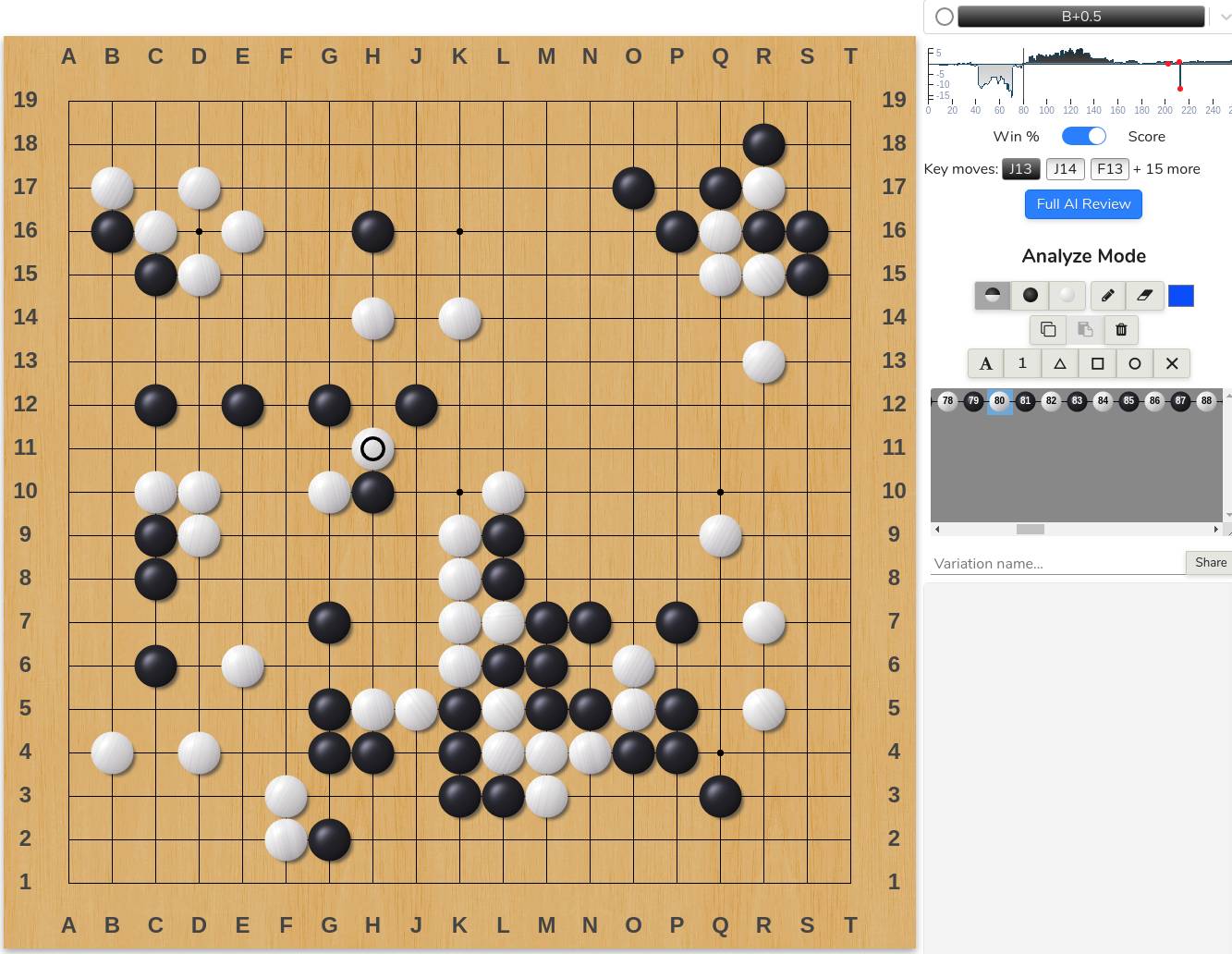
Task: Click the white circle player indicator
Action: [x=944, y=17]
